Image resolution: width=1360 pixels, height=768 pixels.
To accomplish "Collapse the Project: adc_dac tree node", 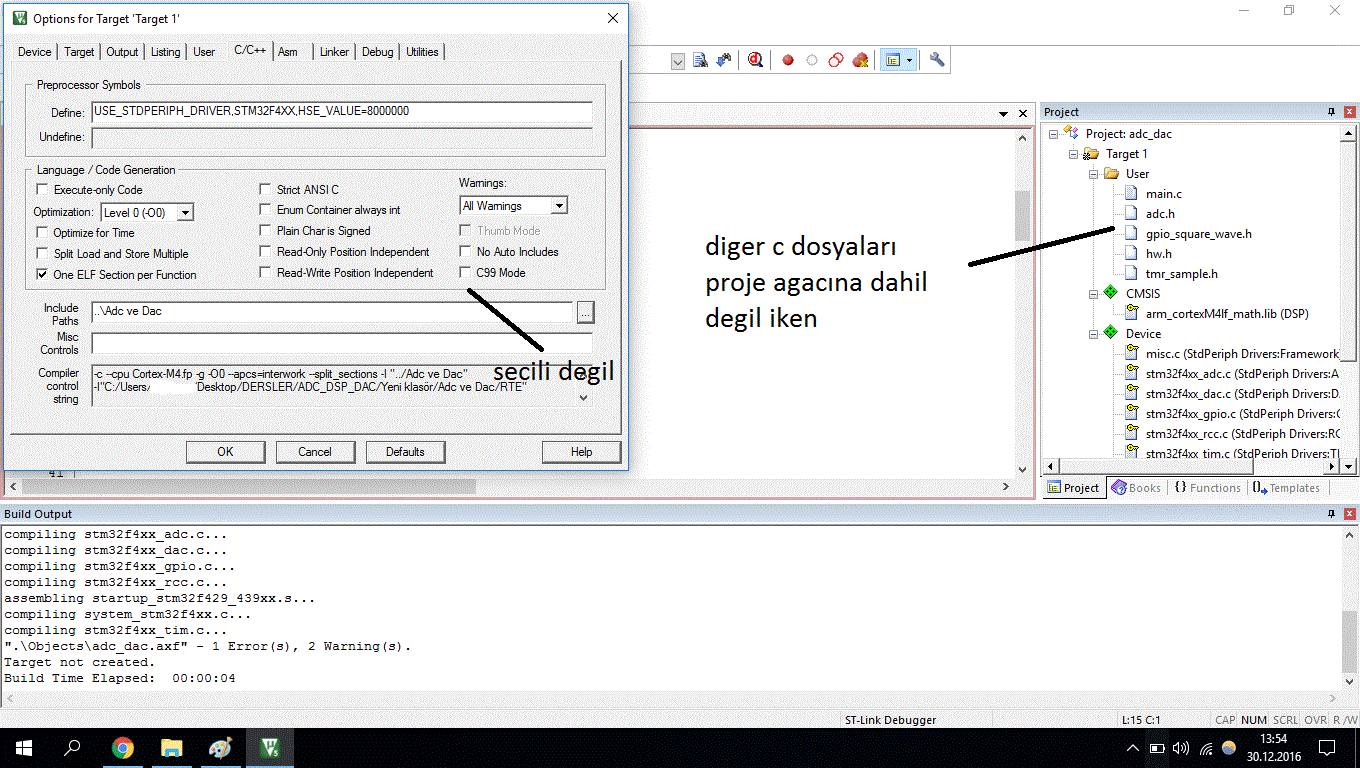I will click(x=1053, y=134).
